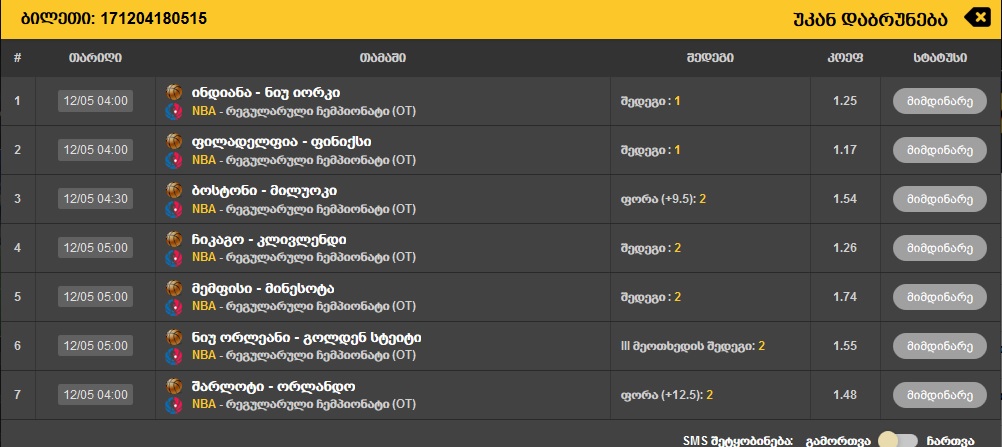Screen dimensions: 1002x447
Task: Click basketball icon beside შარლოტი - ორლანდო
Action: [x=174, y=385]
